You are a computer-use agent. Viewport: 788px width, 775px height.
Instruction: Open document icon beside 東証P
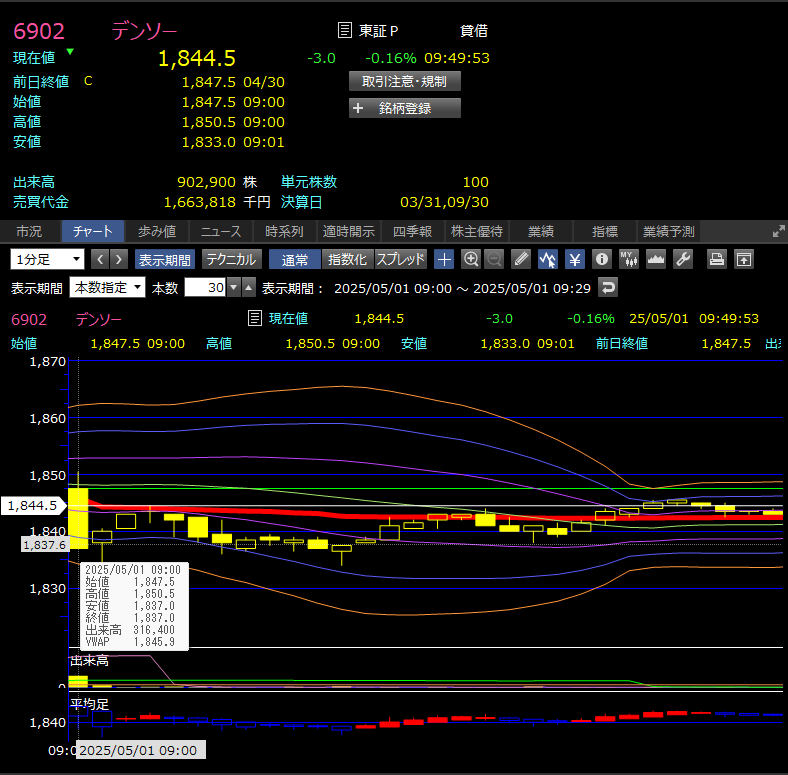click(344, 30)
